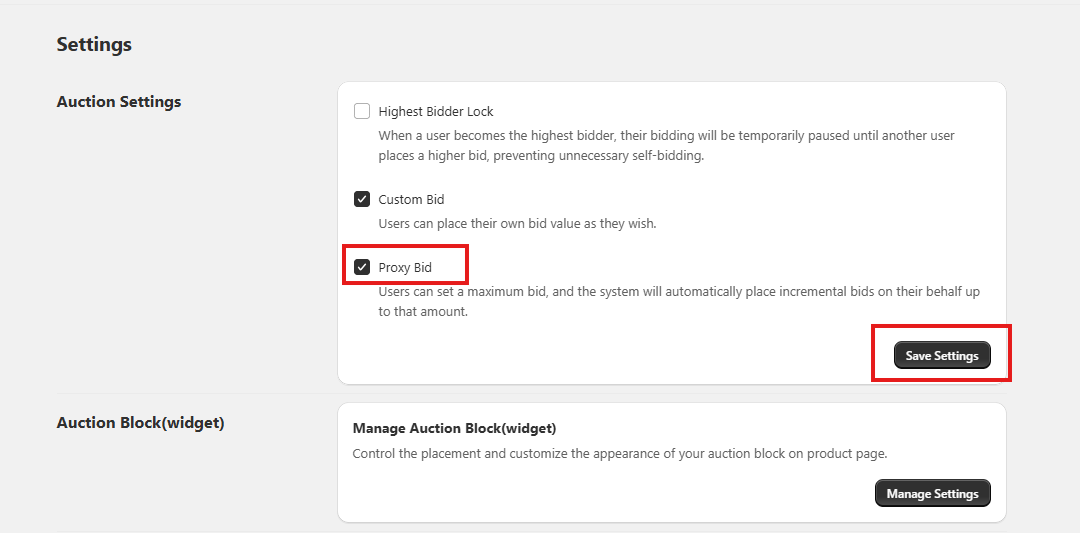1080x533 pixels.
Task: Uncheck the Custom Bid checkbox
Action: pos(362,199)
